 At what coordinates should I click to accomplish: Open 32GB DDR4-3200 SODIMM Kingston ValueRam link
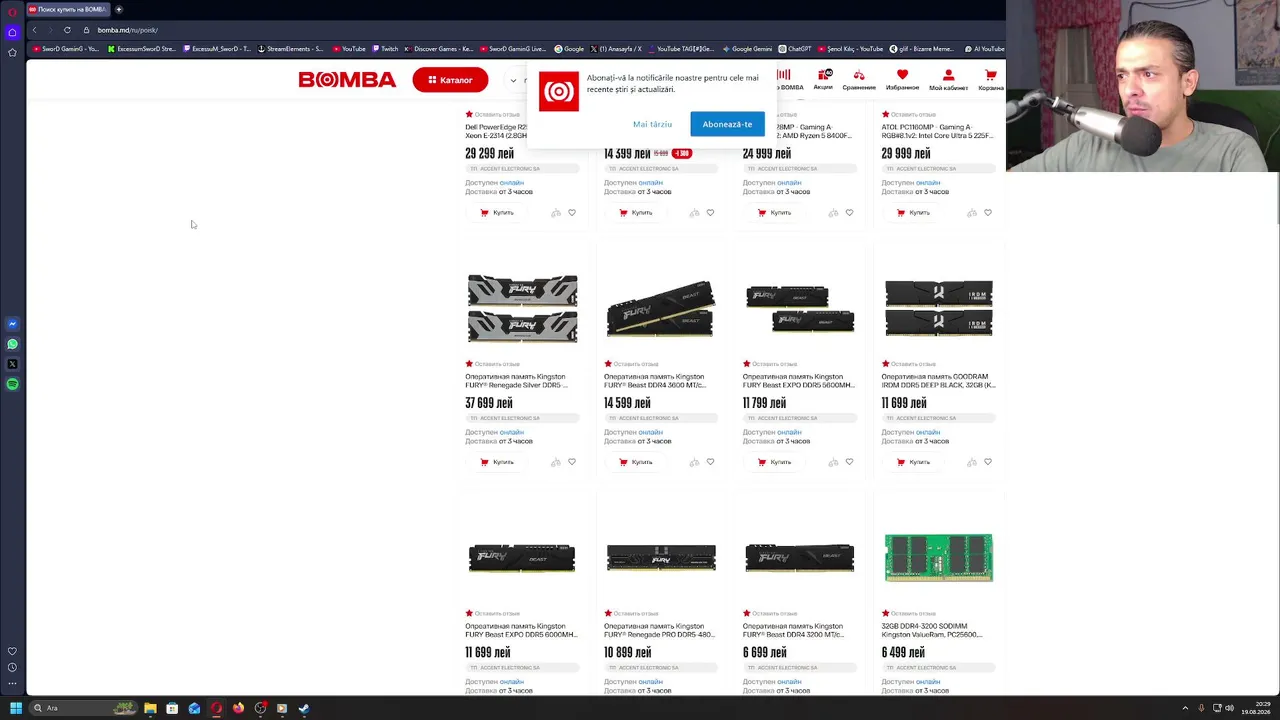click(x=932, y=630)
